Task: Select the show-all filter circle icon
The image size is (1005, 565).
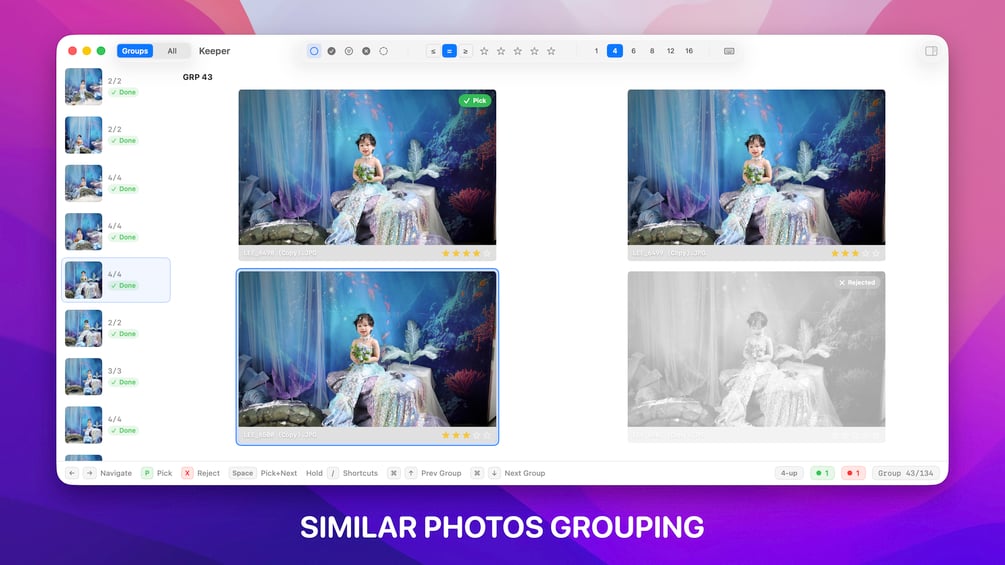Action: [x=314, y=51]
